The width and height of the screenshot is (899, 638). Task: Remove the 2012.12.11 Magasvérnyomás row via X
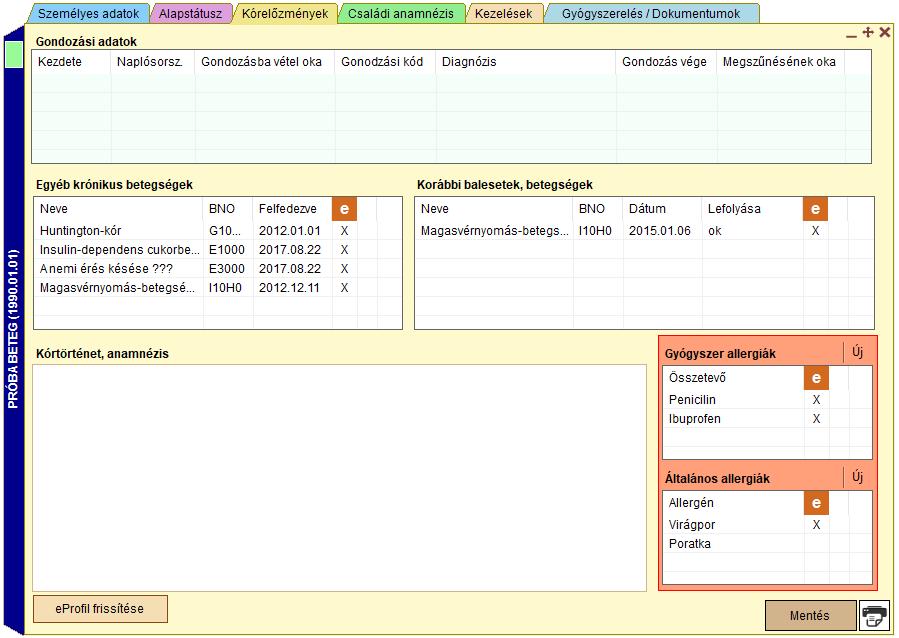point(344,288)
